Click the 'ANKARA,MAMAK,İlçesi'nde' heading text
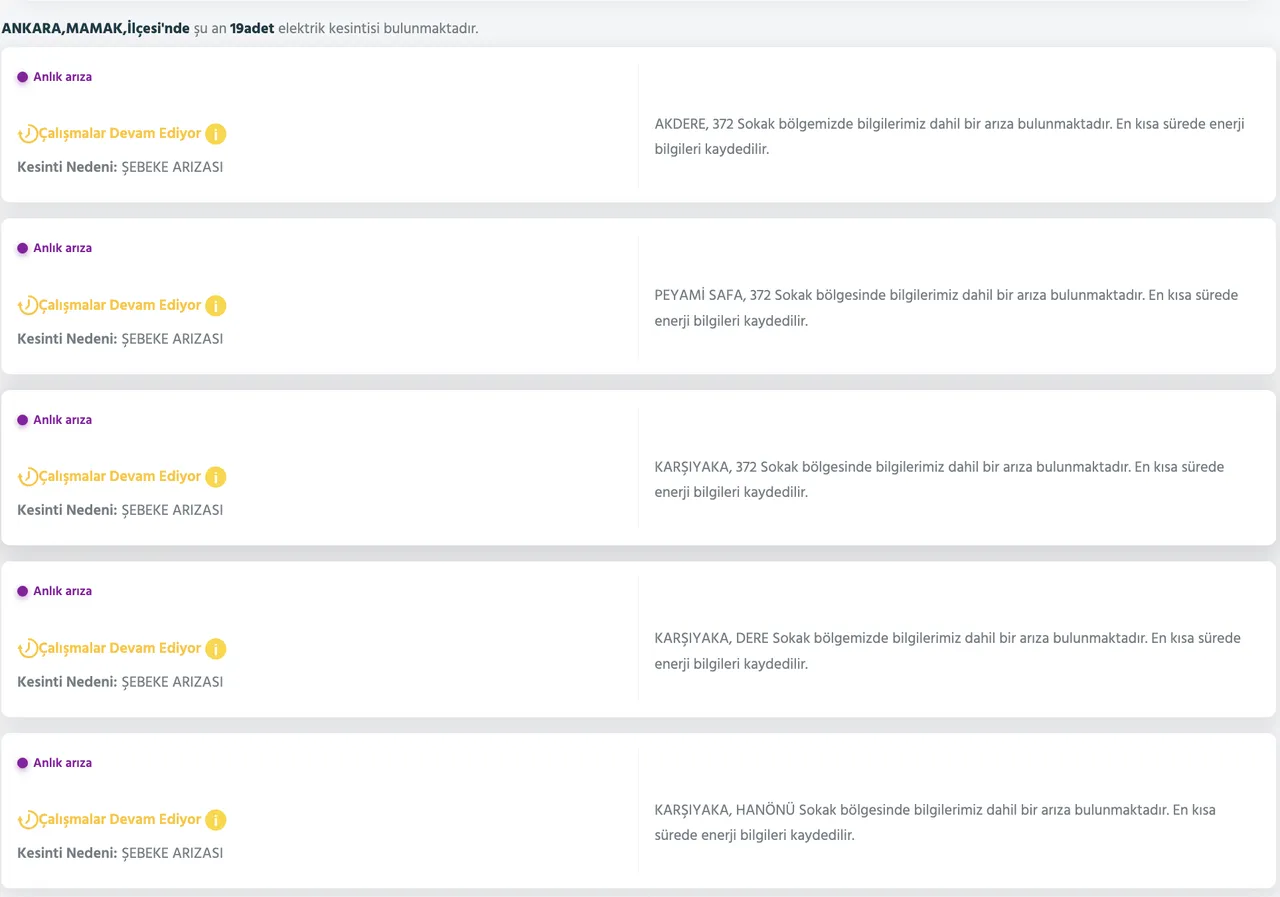Viewport: 1280px width, 897px height. 95,29
